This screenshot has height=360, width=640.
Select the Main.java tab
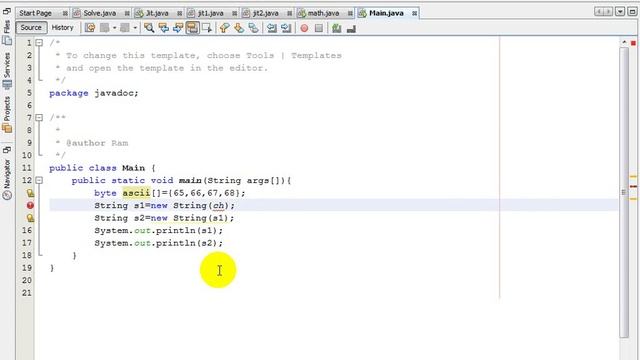pos(386,13)
